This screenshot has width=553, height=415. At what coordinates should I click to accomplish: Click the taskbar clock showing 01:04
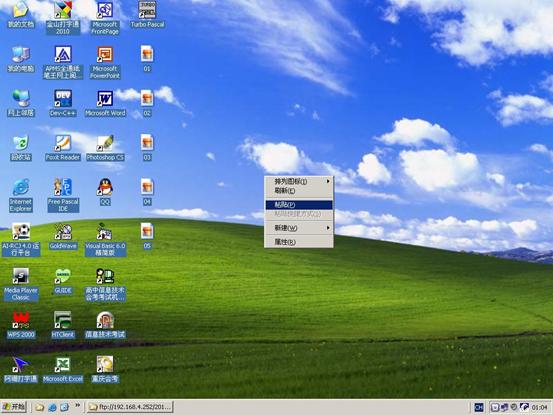coord(539,408)
